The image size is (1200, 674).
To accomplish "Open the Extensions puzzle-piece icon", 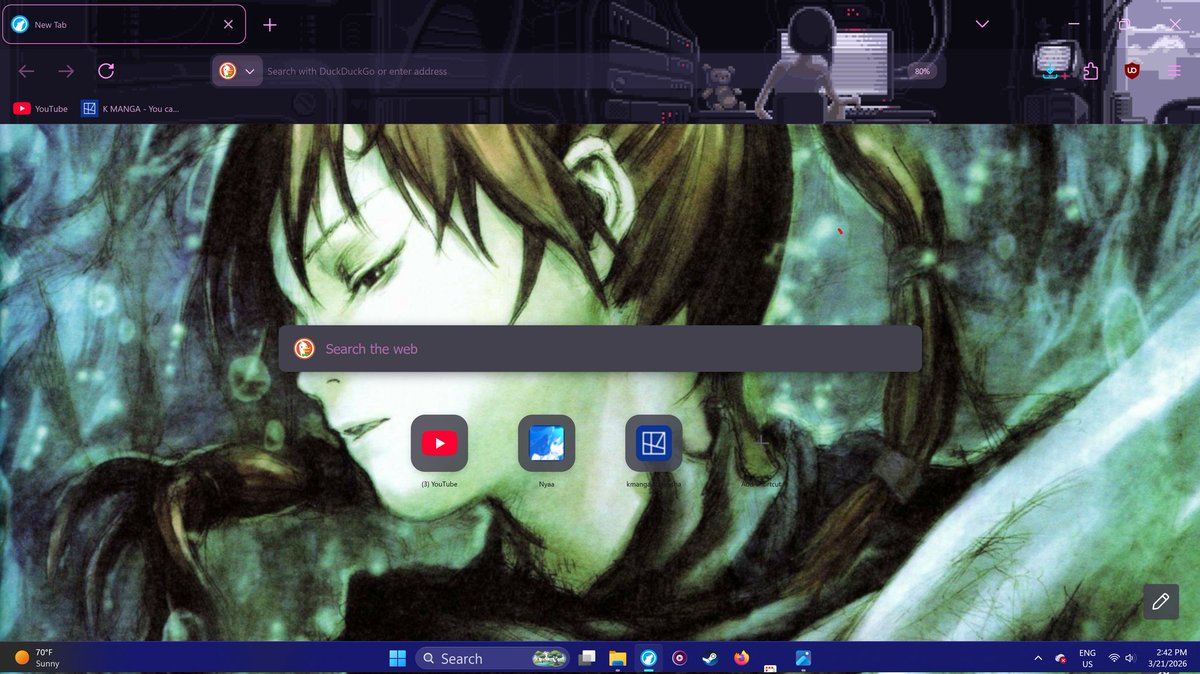I will pos(1090,71).
